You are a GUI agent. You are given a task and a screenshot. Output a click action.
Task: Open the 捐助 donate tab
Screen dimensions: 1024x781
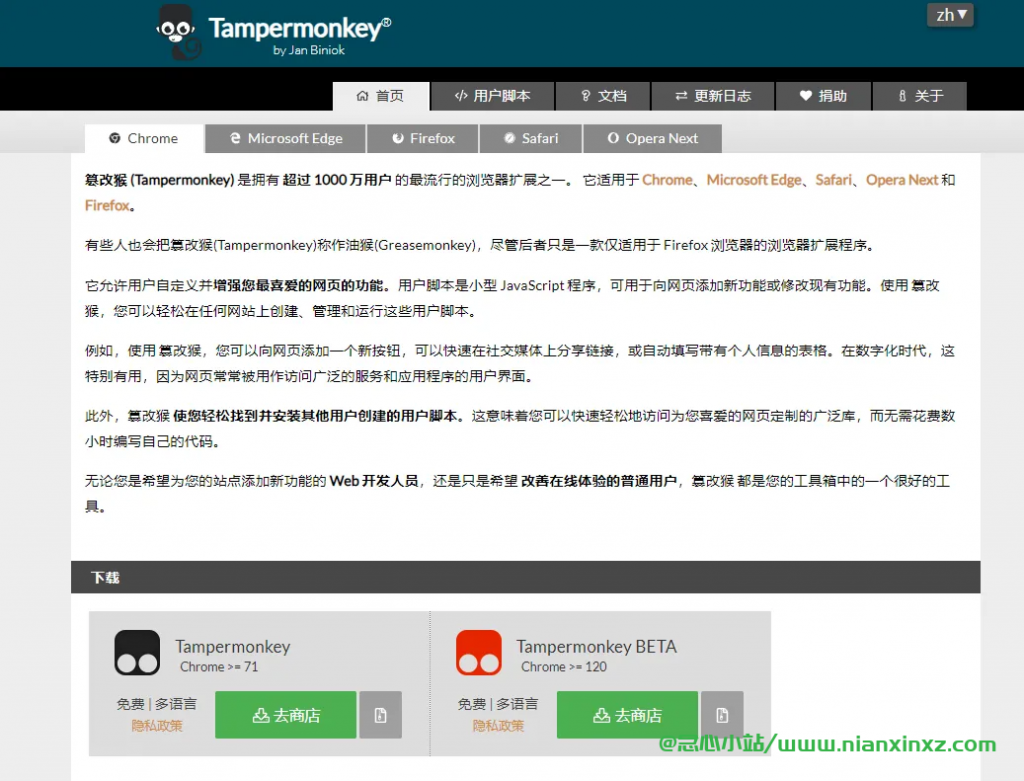point(823,96)
